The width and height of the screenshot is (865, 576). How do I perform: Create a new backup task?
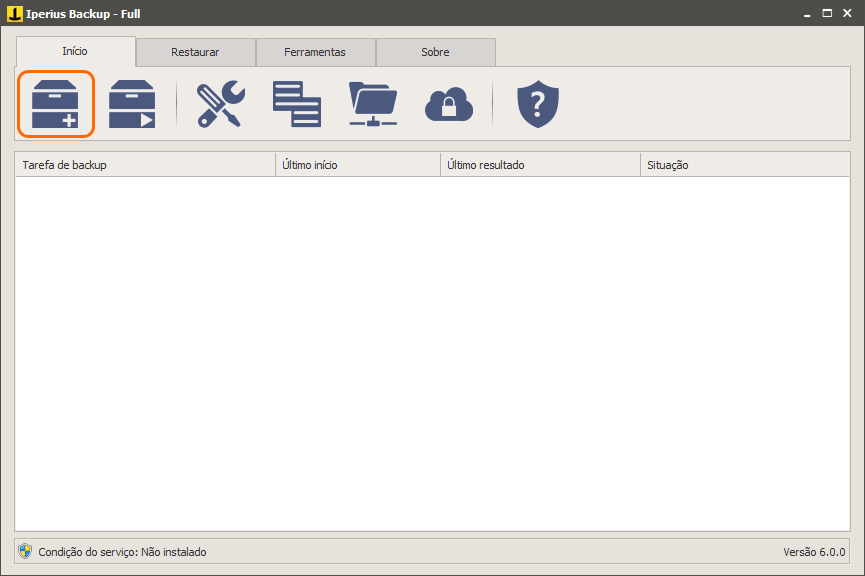[x=56, y=104]
